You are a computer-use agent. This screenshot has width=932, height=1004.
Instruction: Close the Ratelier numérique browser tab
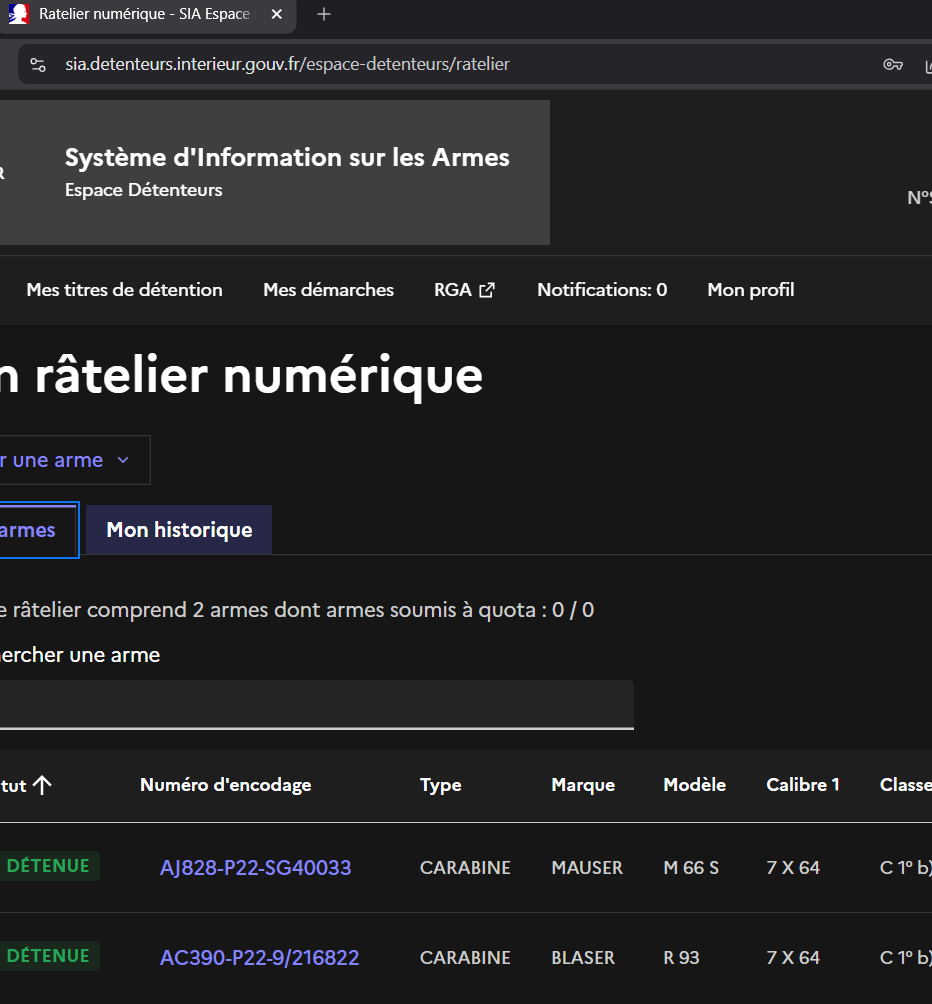pyautogui.click(x=277, y=15)
